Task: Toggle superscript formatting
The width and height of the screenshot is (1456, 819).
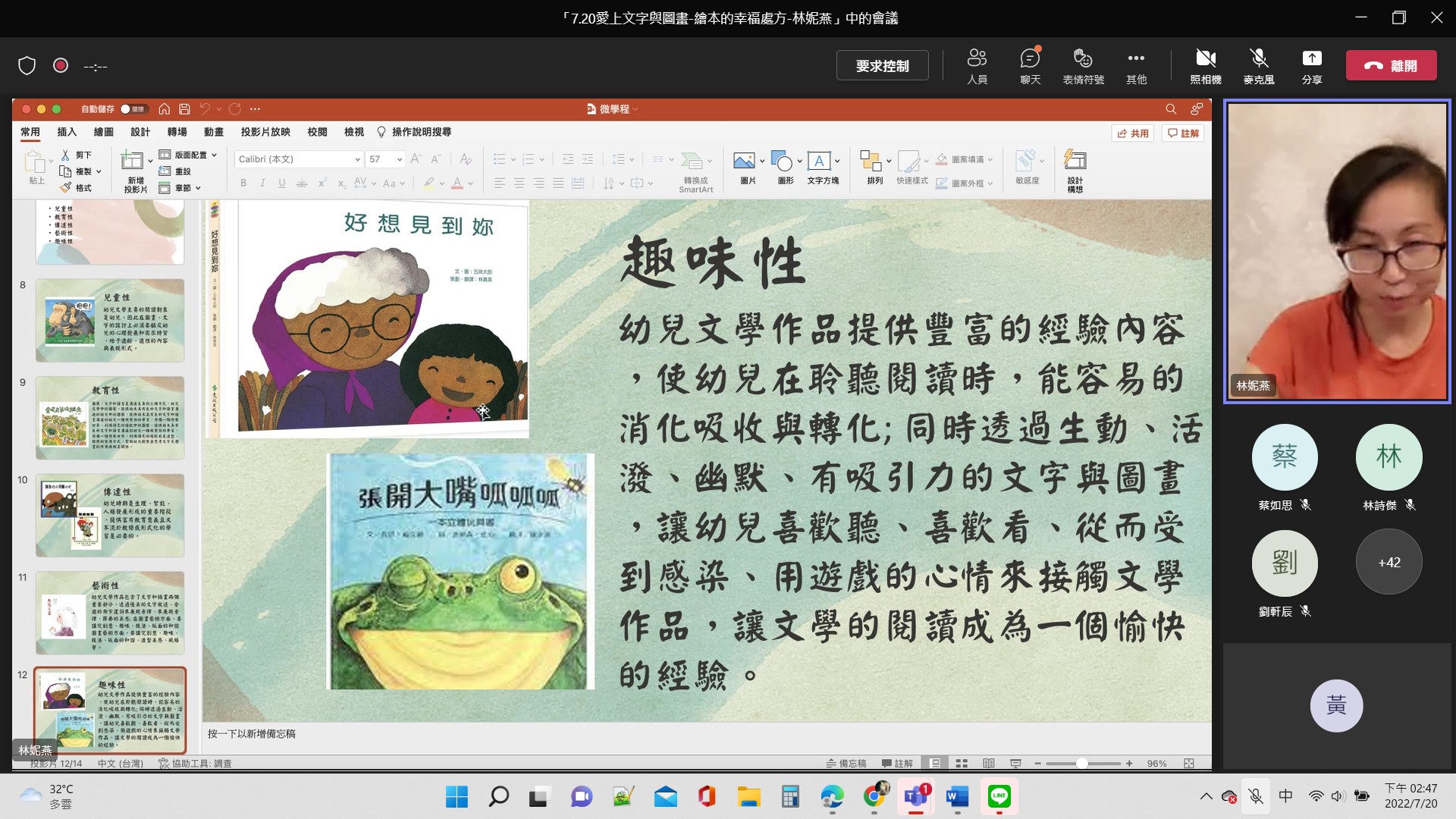Action: [322, 183]
